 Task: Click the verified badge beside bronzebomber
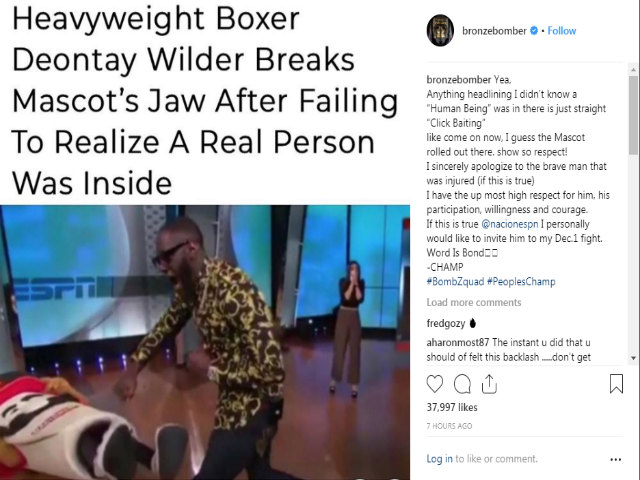coord(534,30)
